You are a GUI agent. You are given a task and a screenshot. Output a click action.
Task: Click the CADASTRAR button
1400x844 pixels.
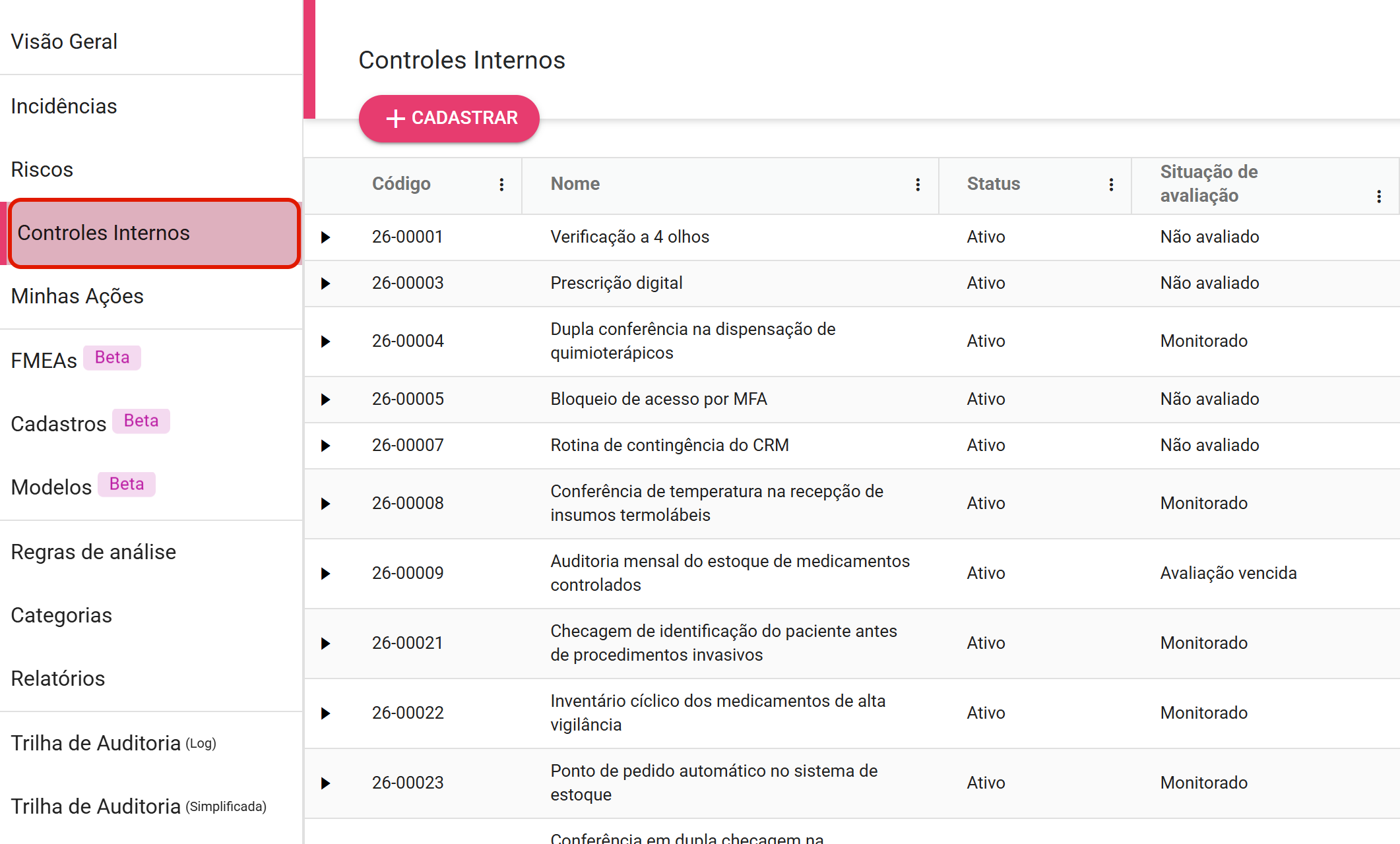[449, 118]
